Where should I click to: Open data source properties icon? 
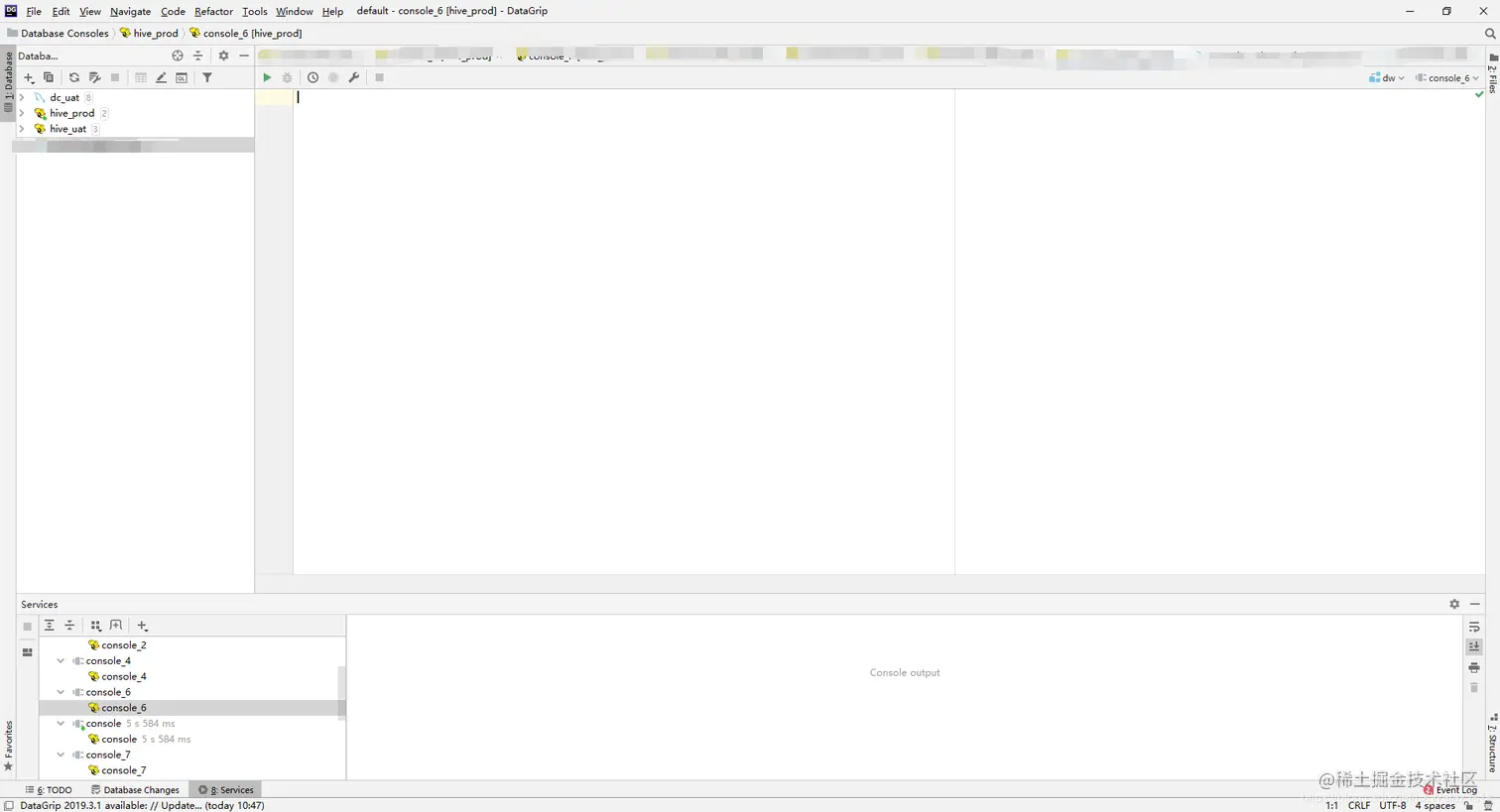94,77
